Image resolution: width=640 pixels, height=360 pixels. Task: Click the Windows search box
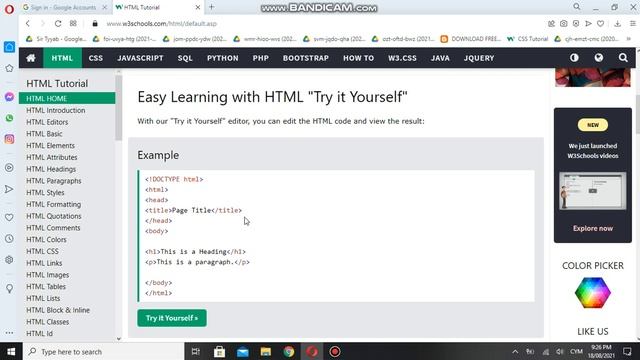point(103,351)
